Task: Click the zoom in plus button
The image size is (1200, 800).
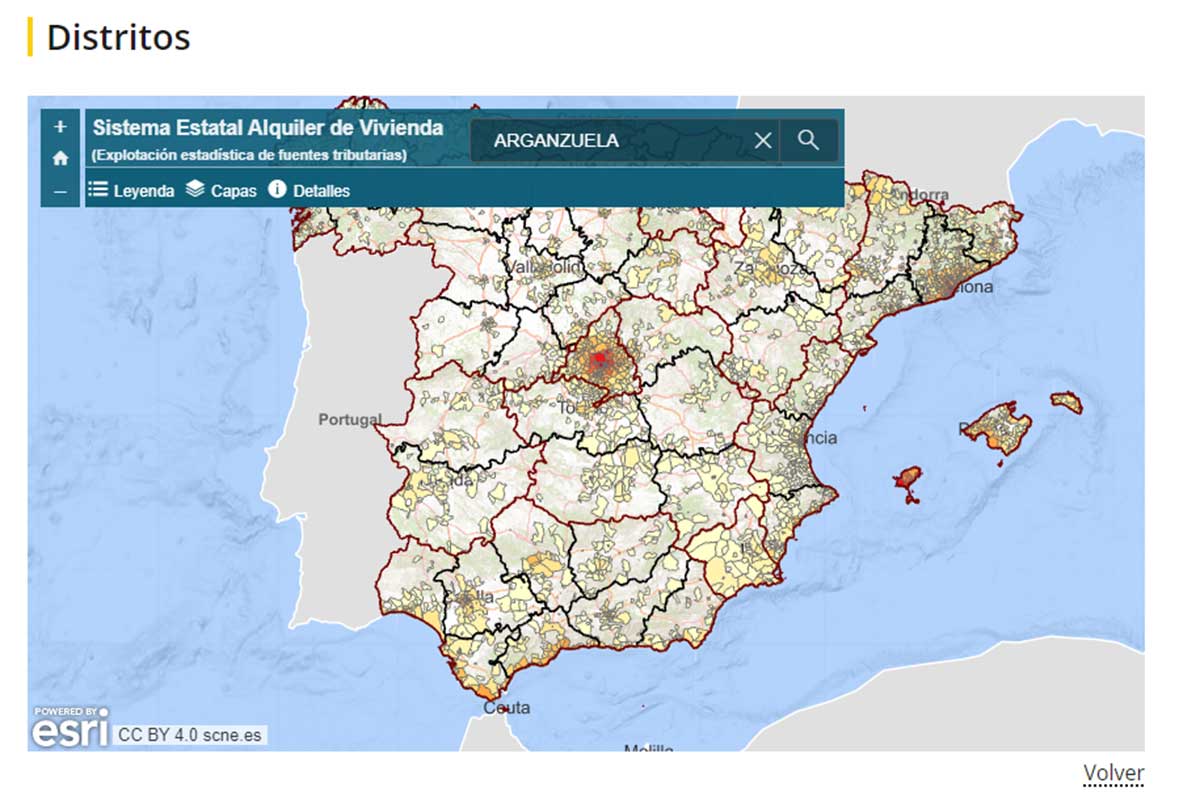Action: pos(60,127)
